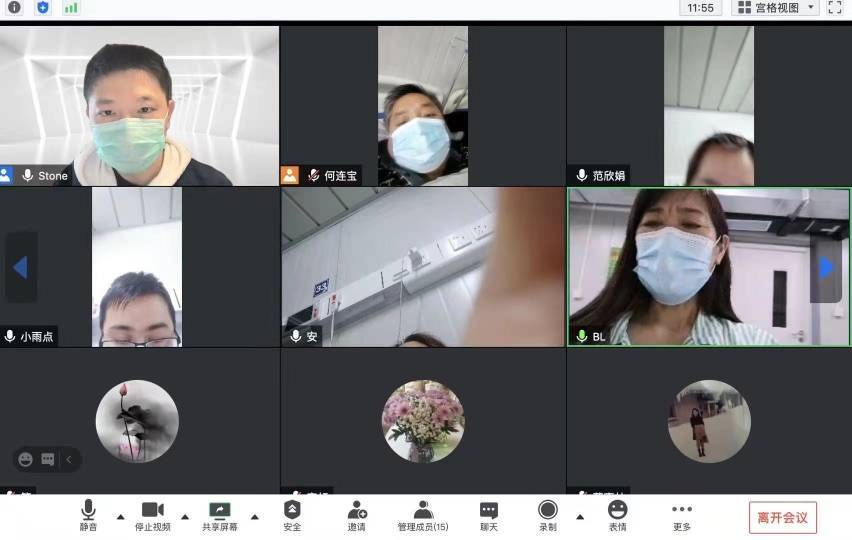Click 安's microphone icon
The width and height of the screenshot is (852, 540).
296,336
